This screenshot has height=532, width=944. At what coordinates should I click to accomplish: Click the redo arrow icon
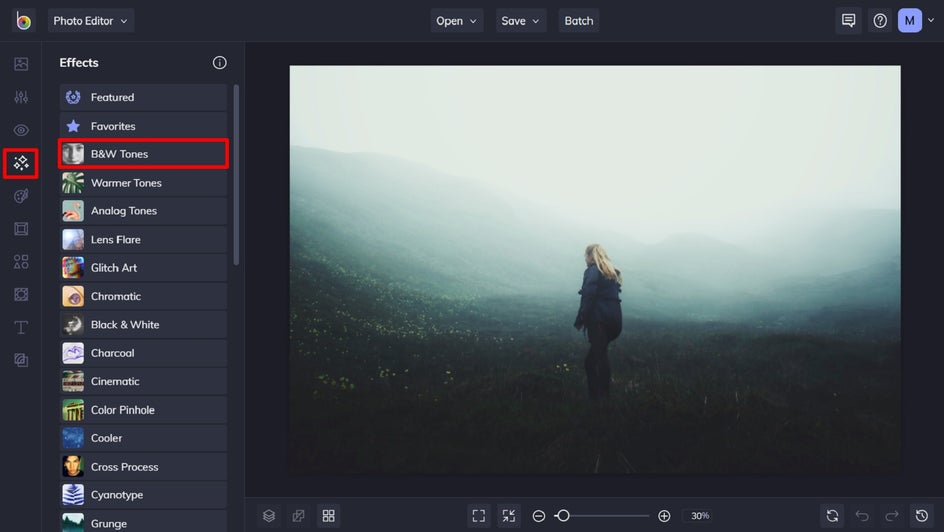pyautogui.click(x=892, y=516)
